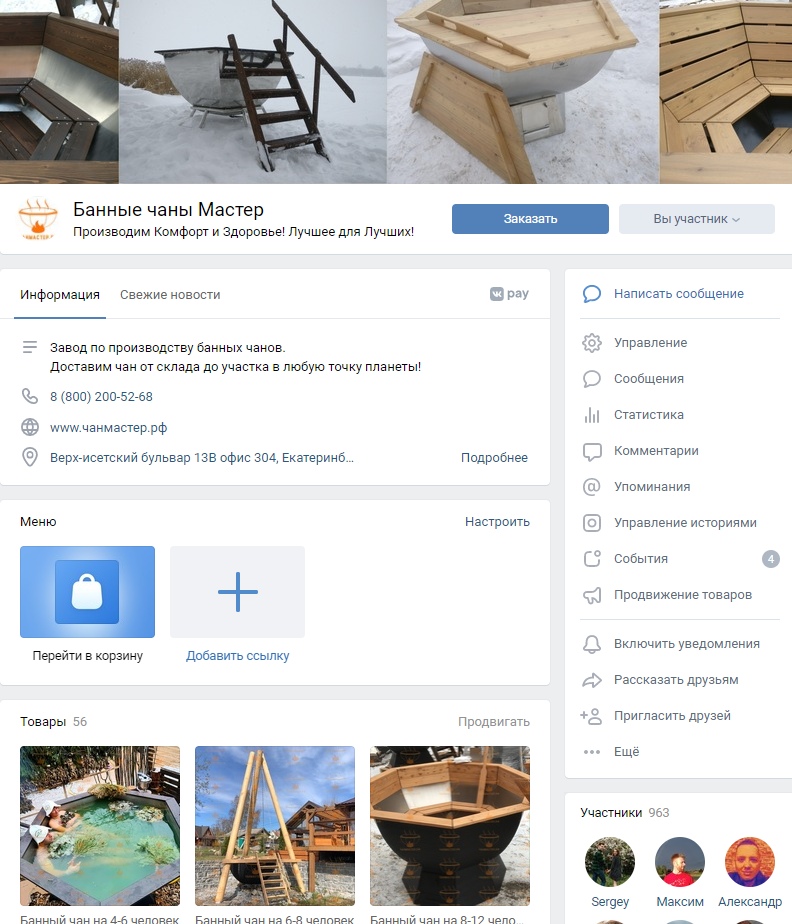Switch to the Свежие новости tab
The height and width of the screenshot is (924, 792).
pos(170,295)
